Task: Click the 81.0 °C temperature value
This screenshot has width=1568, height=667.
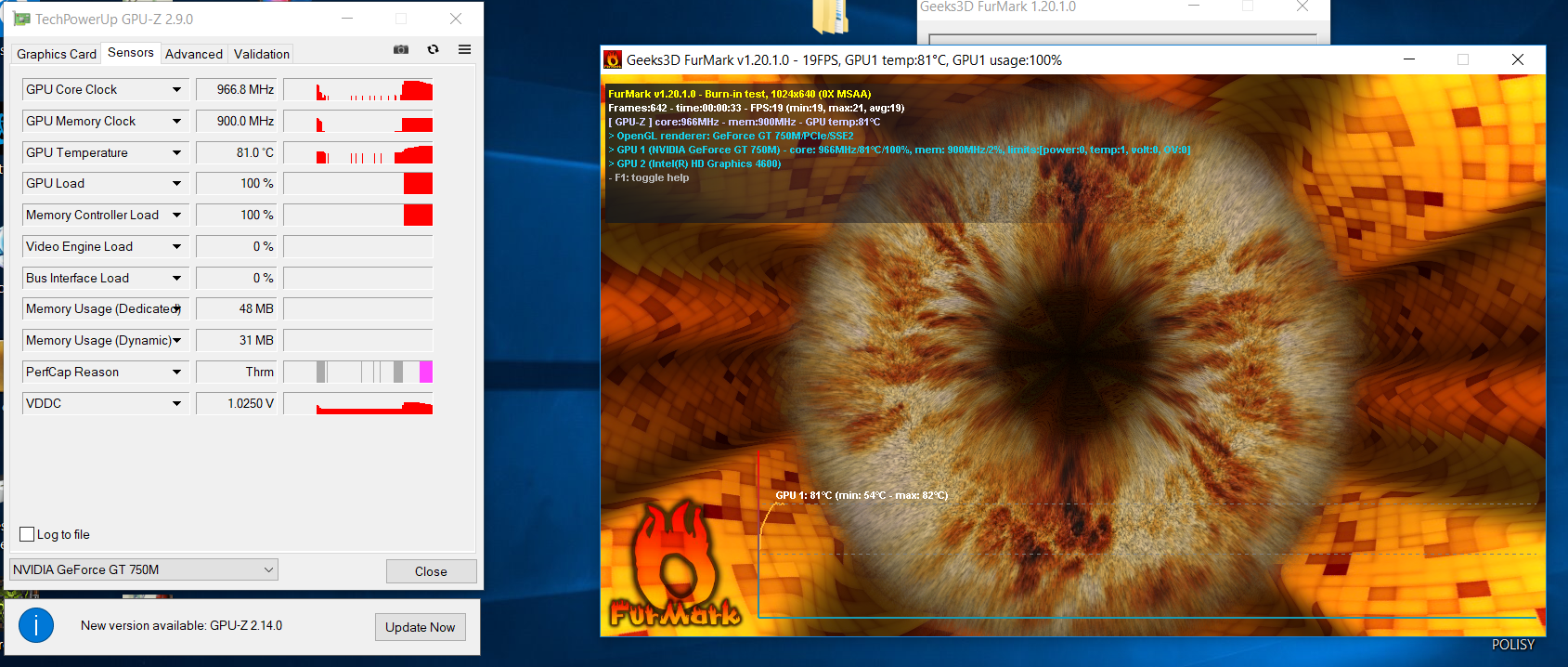Action: coord(238,152)
